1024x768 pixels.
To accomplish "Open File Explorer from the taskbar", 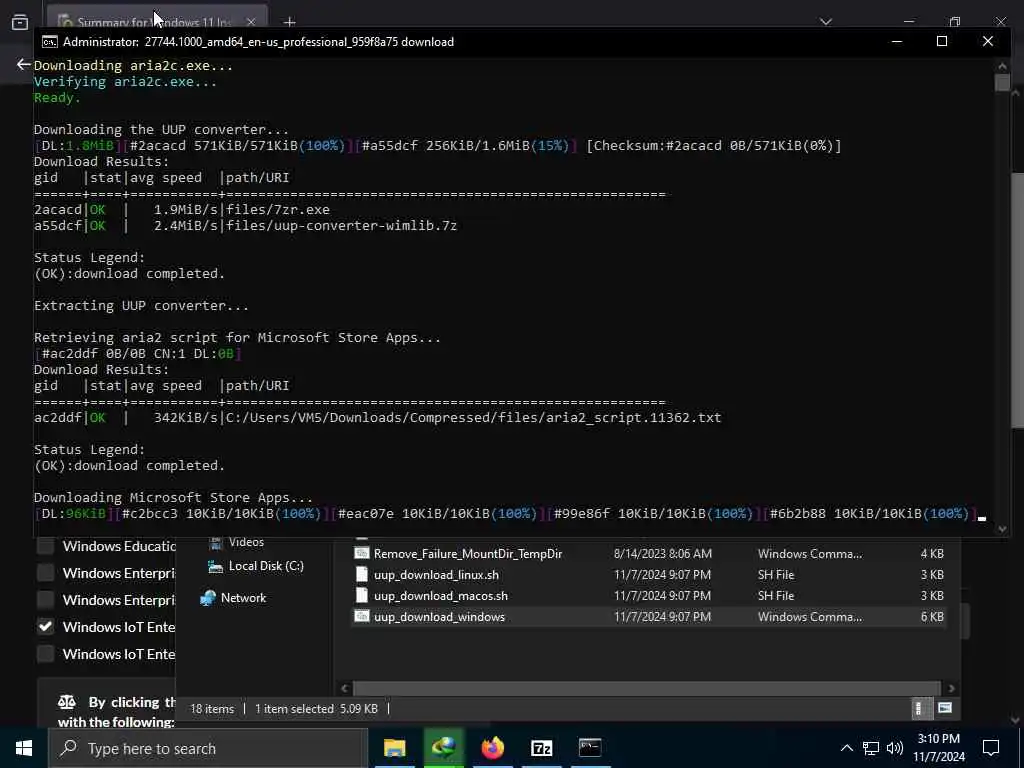I will (394, 748).
